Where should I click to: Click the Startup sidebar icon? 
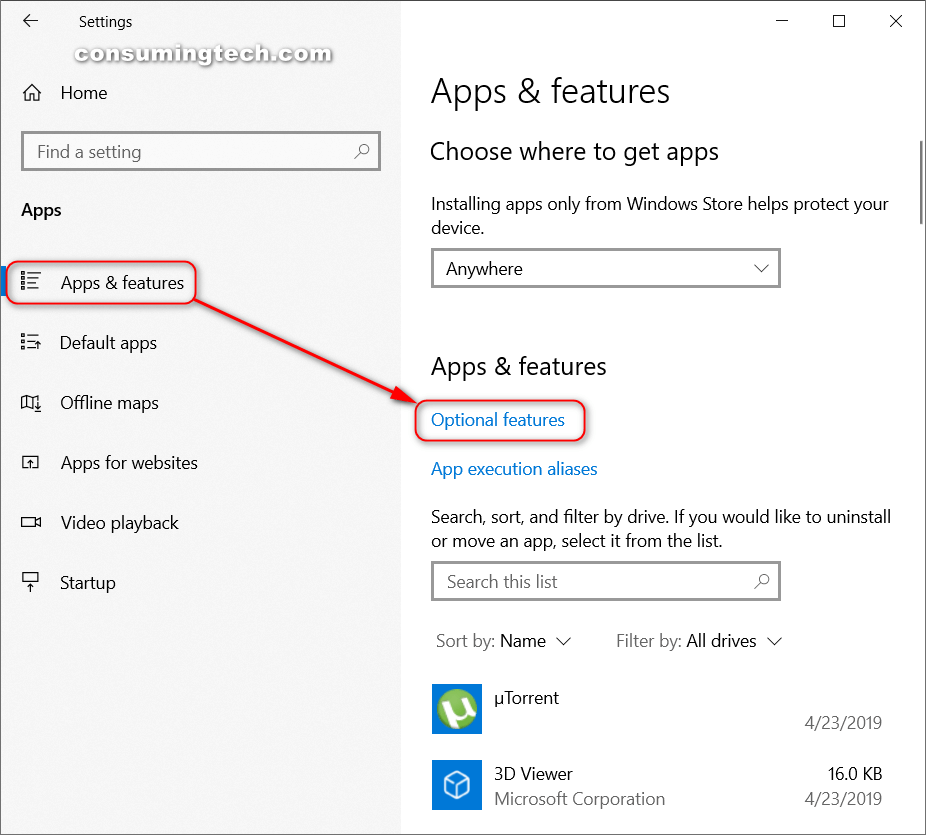(x=31, y=582)
